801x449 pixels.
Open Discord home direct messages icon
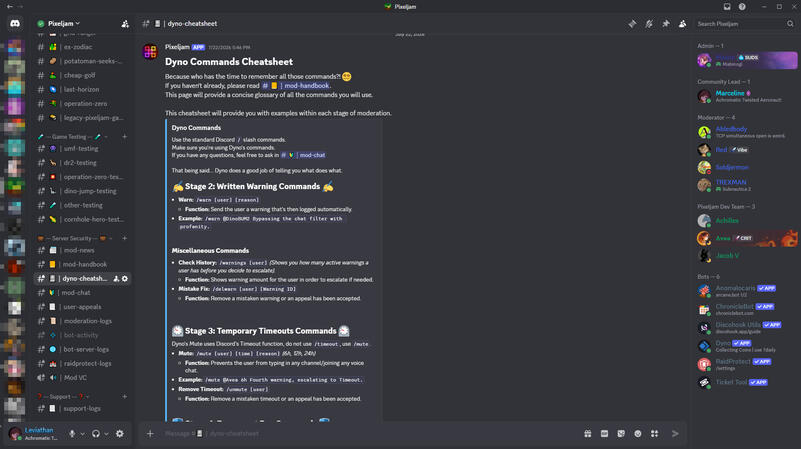tap(15, 23)
